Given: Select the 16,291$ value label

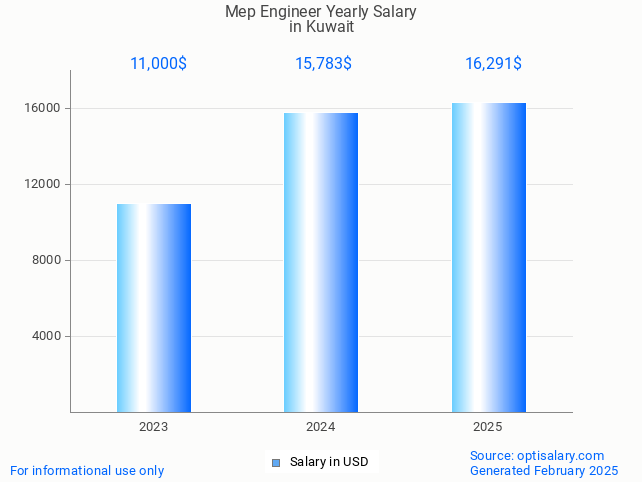Looking at the screenshot, I should pos(493,63).
